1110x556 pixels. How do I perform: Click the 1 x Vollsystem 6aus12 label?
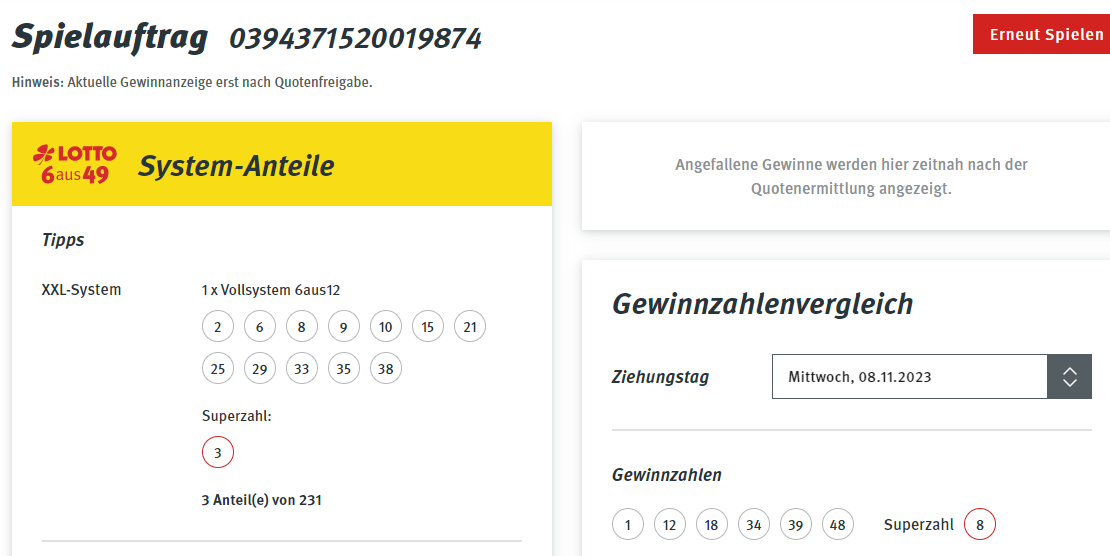[271, 290]
